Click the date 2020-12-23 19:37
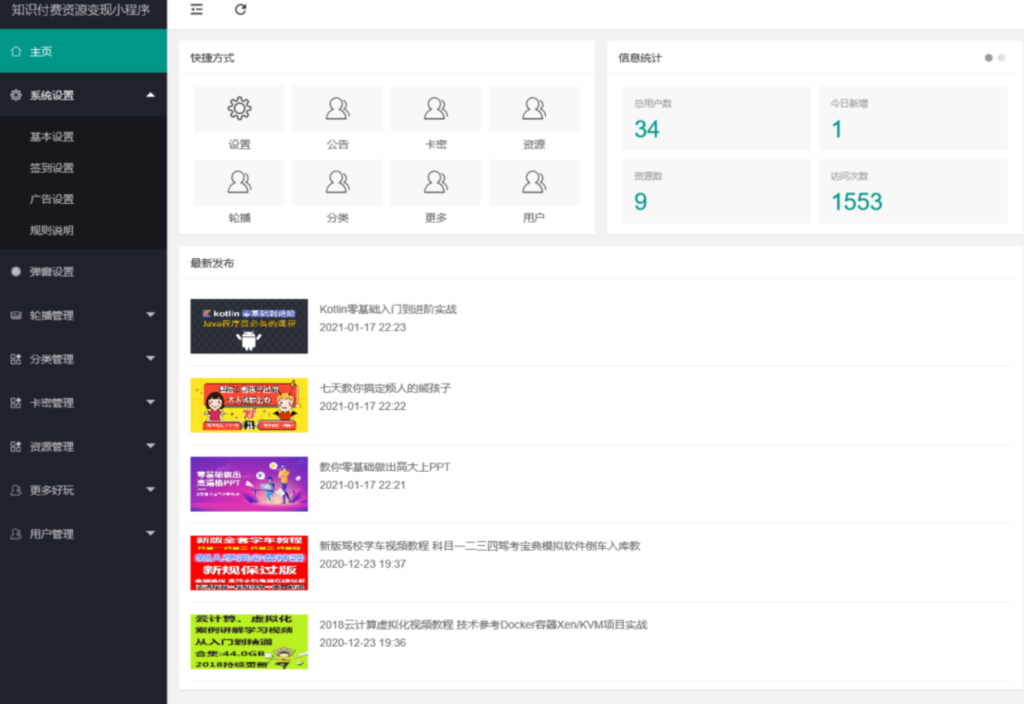 coord(362,565)
